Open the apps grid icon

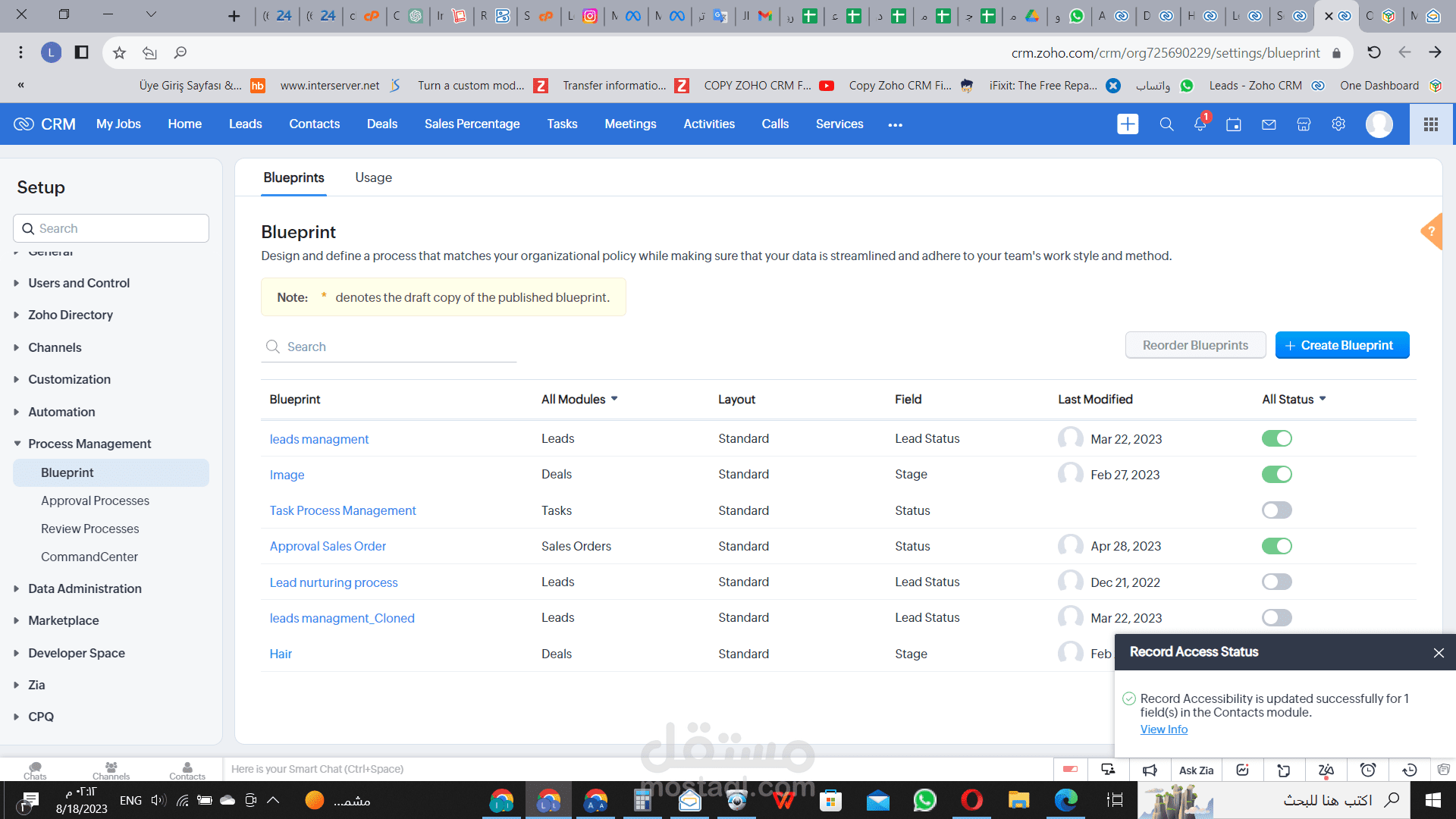coord(1431,124)
